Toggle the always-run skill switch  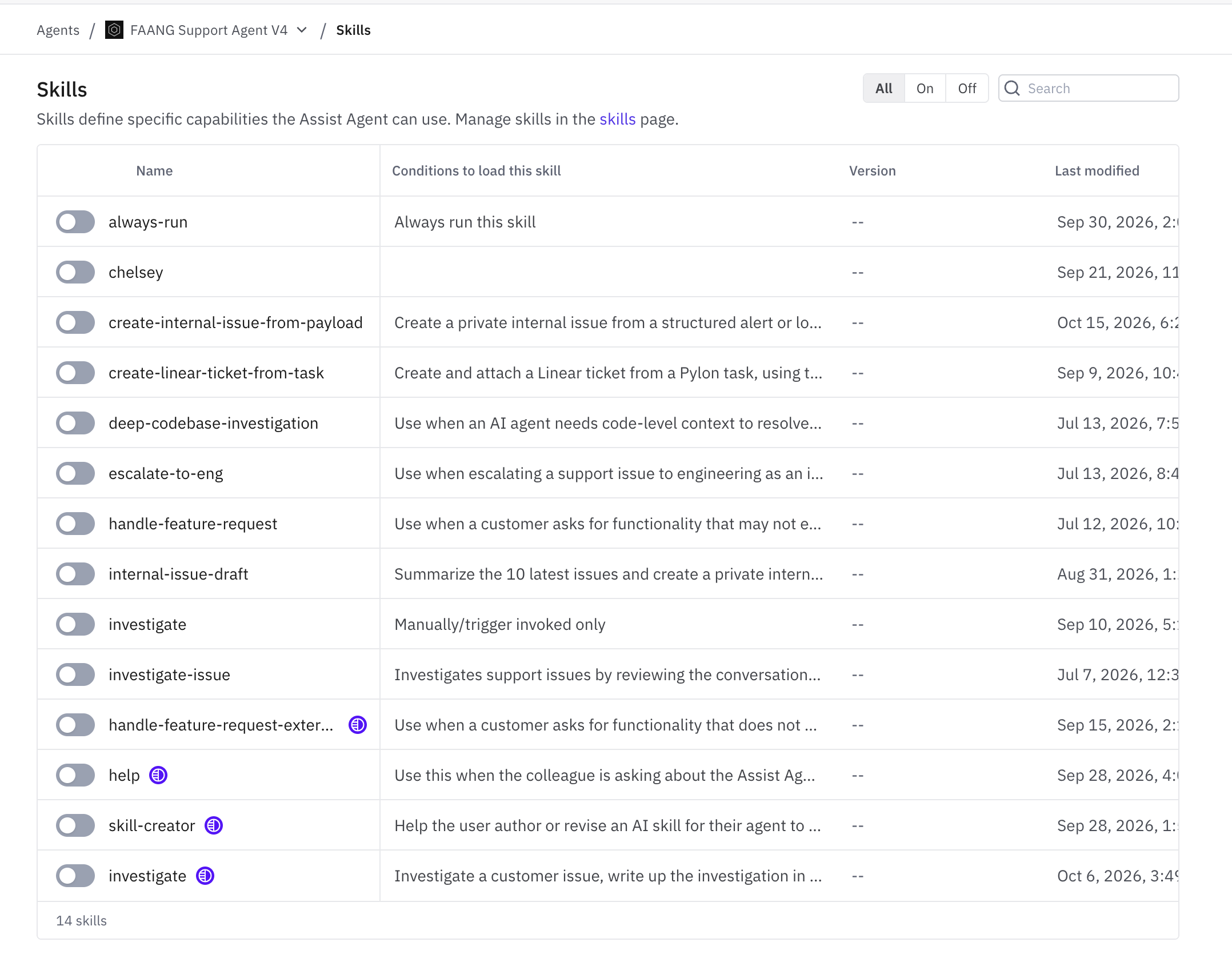coord(75,222)
